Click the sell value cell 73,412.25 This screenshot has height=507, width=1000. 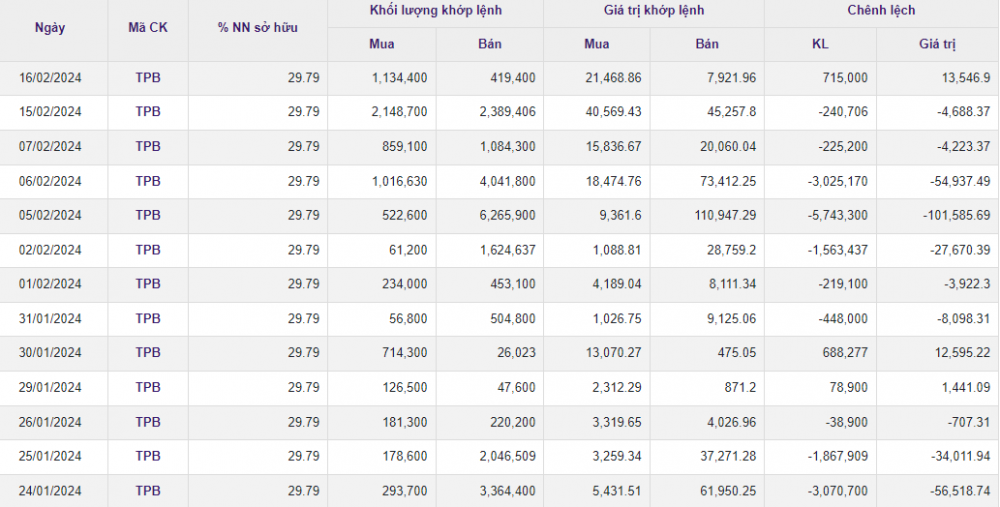point(725,181)
